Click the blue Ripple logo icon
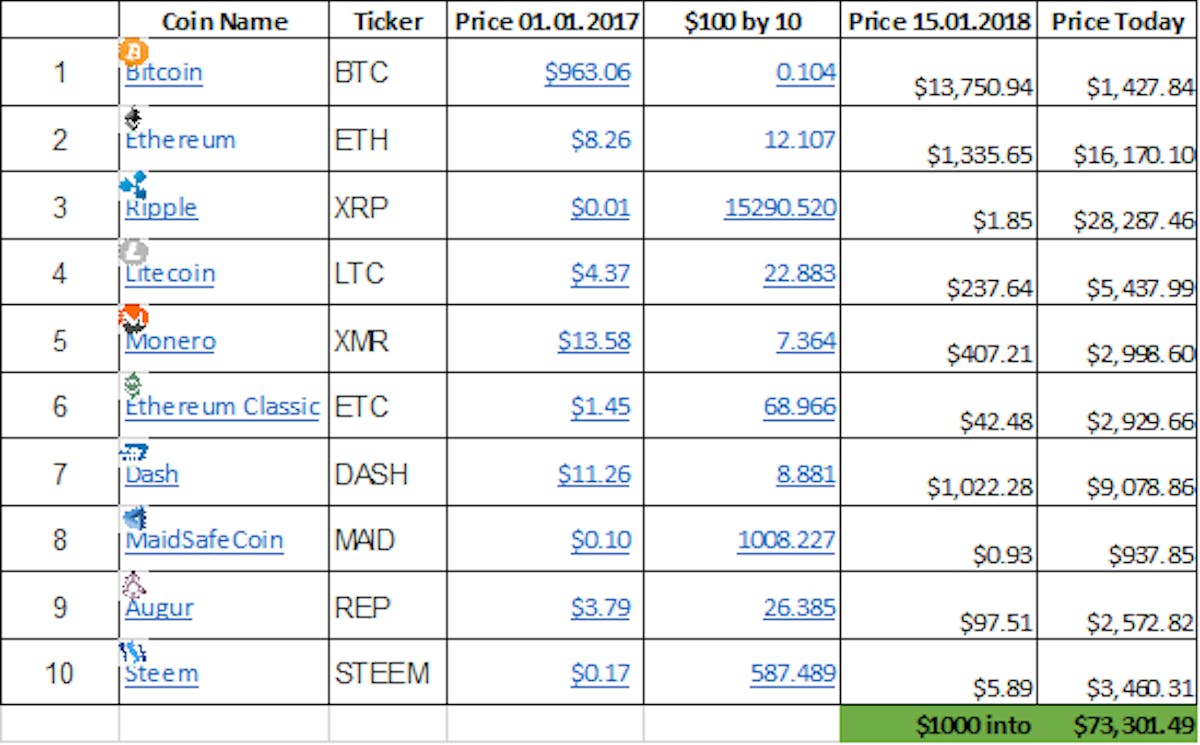The image size is (1200, 745). 133,185
